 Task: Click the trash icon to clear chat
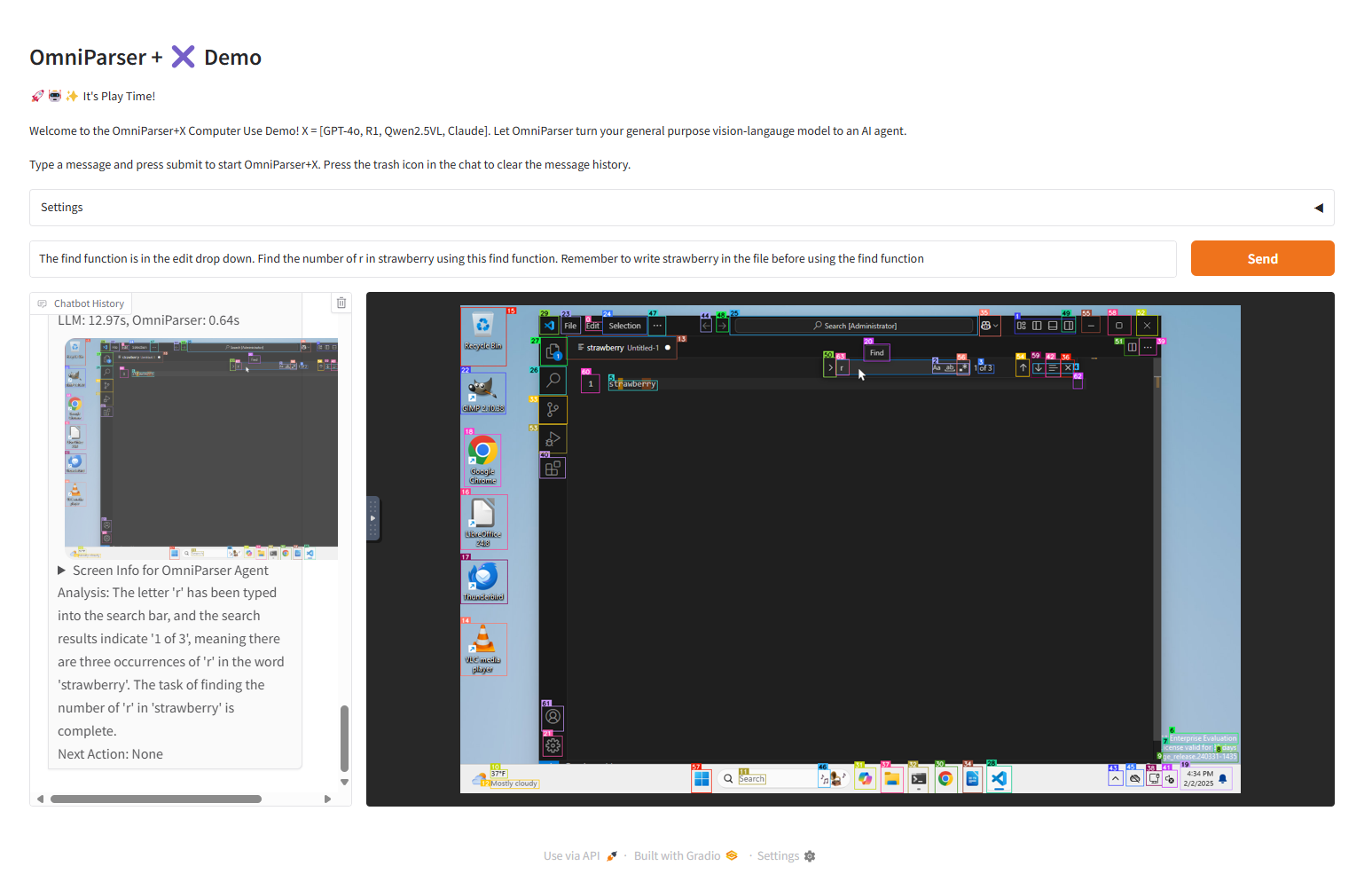tap(341, 303)
